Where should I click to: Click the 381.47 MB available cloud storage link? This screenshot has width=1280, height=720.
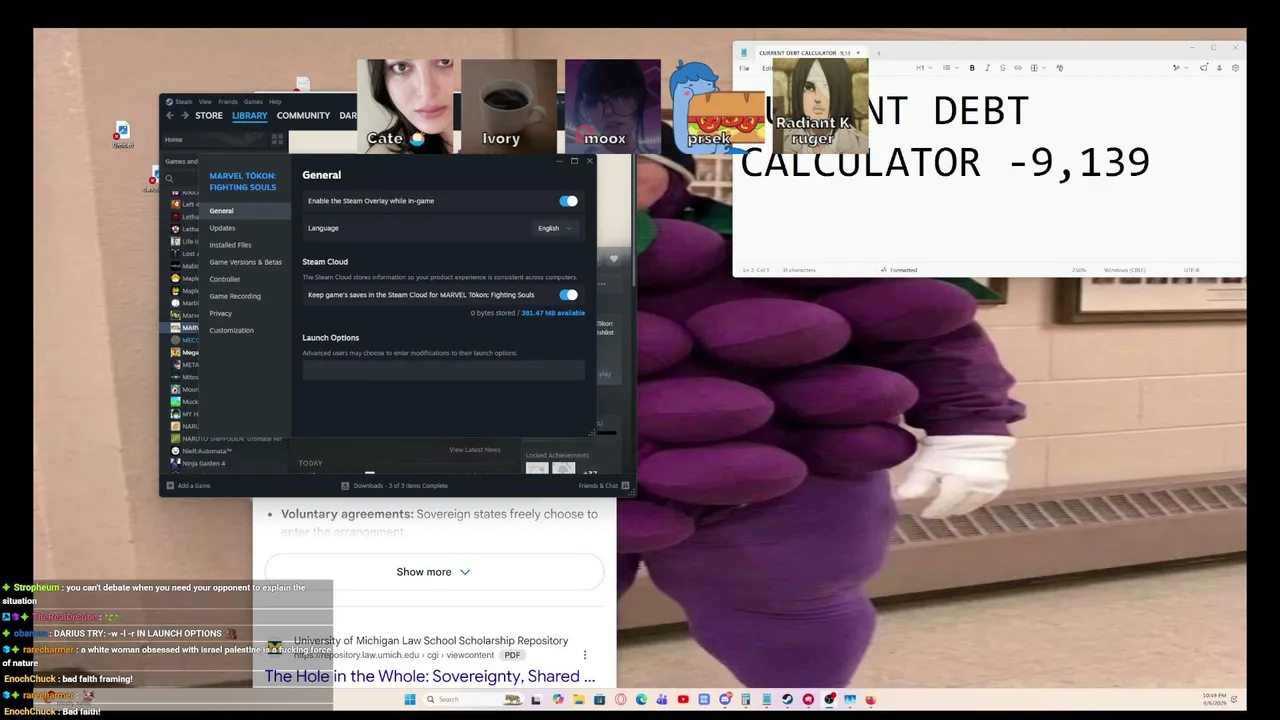(x=553, y=313)
